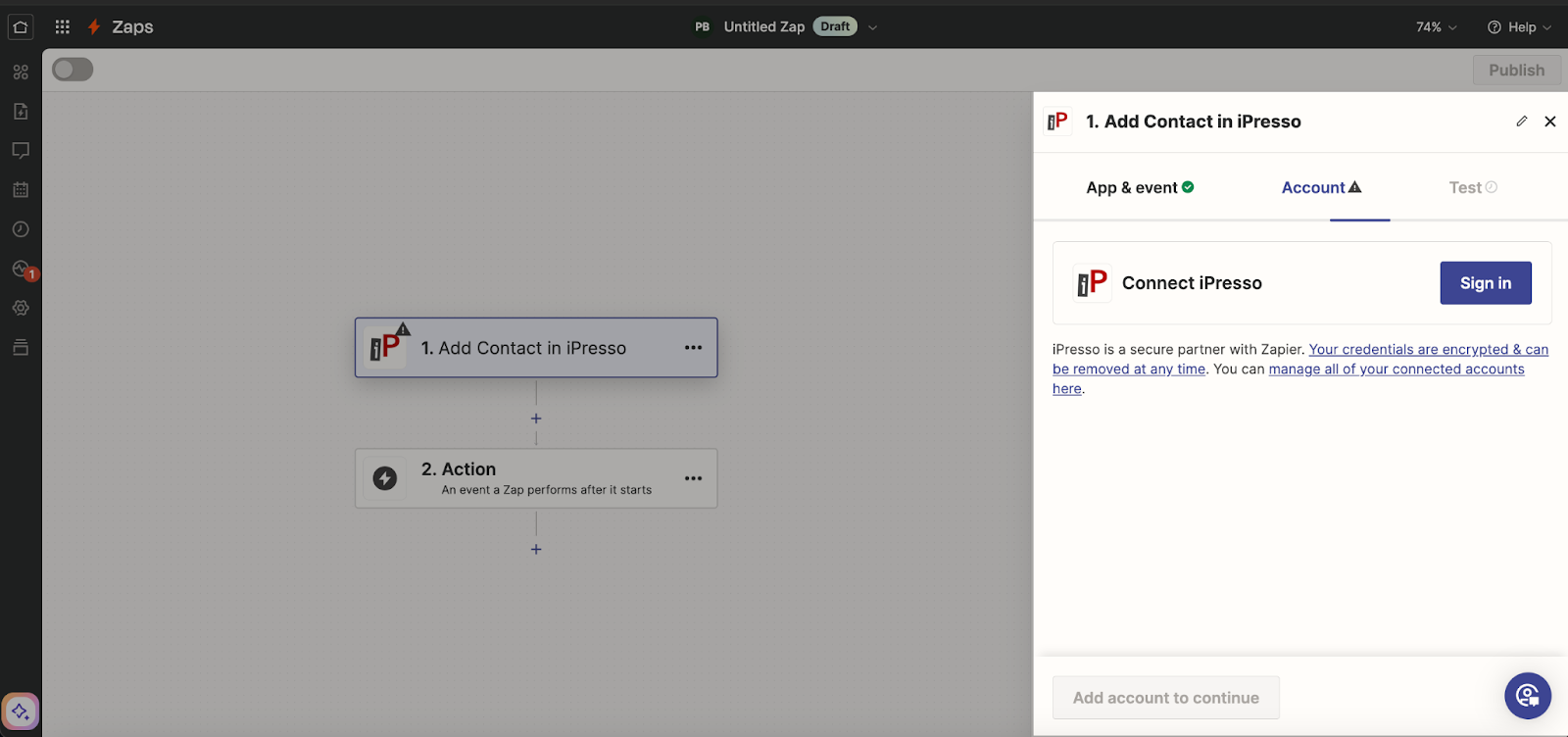Open the import file icon in sidebar

[x=21, y=112]
